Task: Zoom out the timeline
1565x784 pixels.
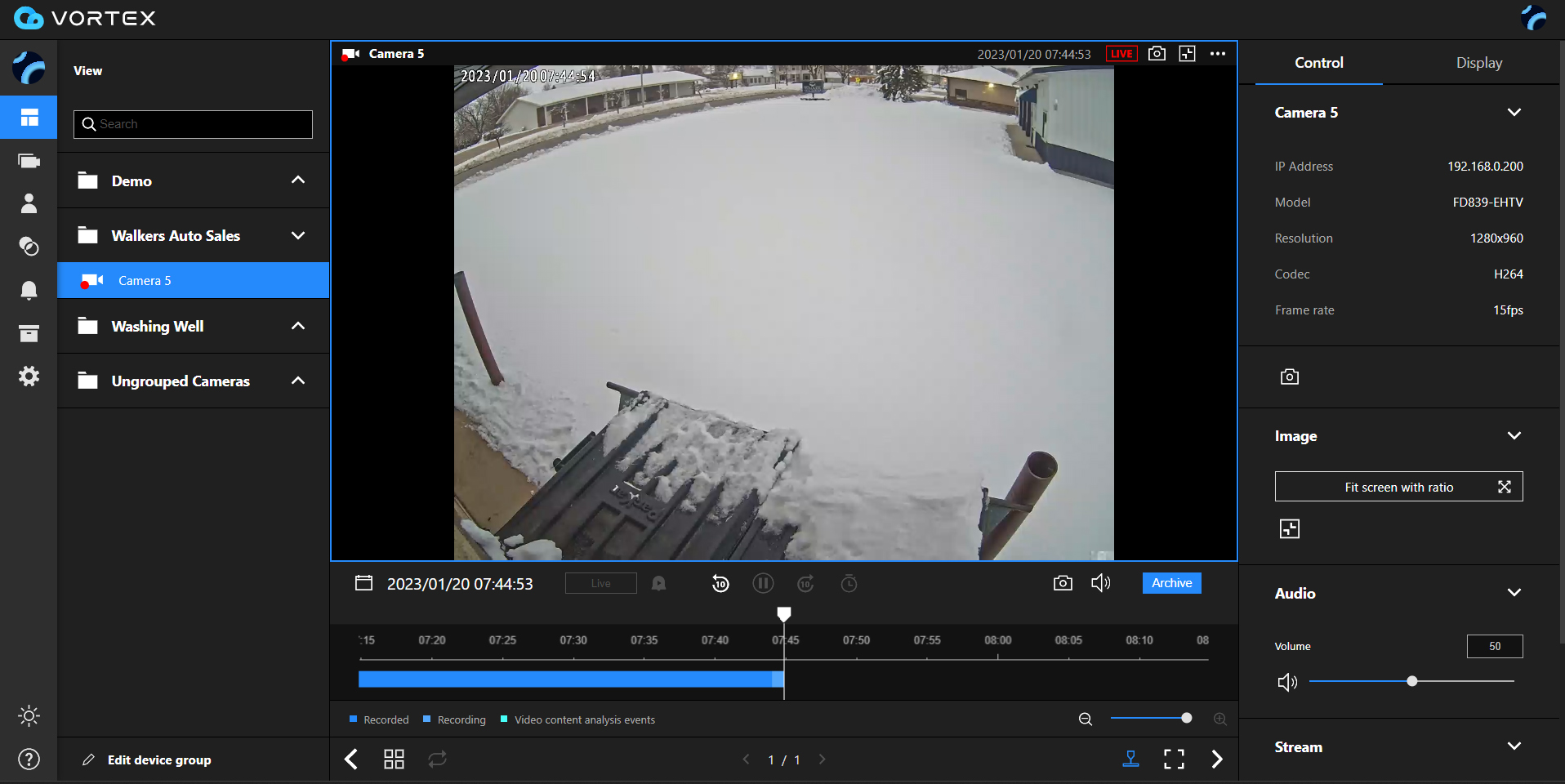Action: click(1086, 719)
